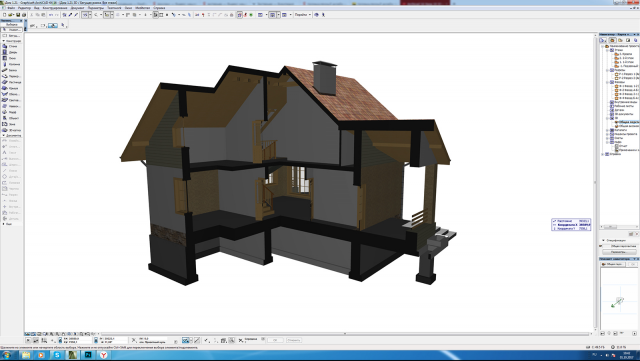Select the Object (Объект) tool

[11, 118]
